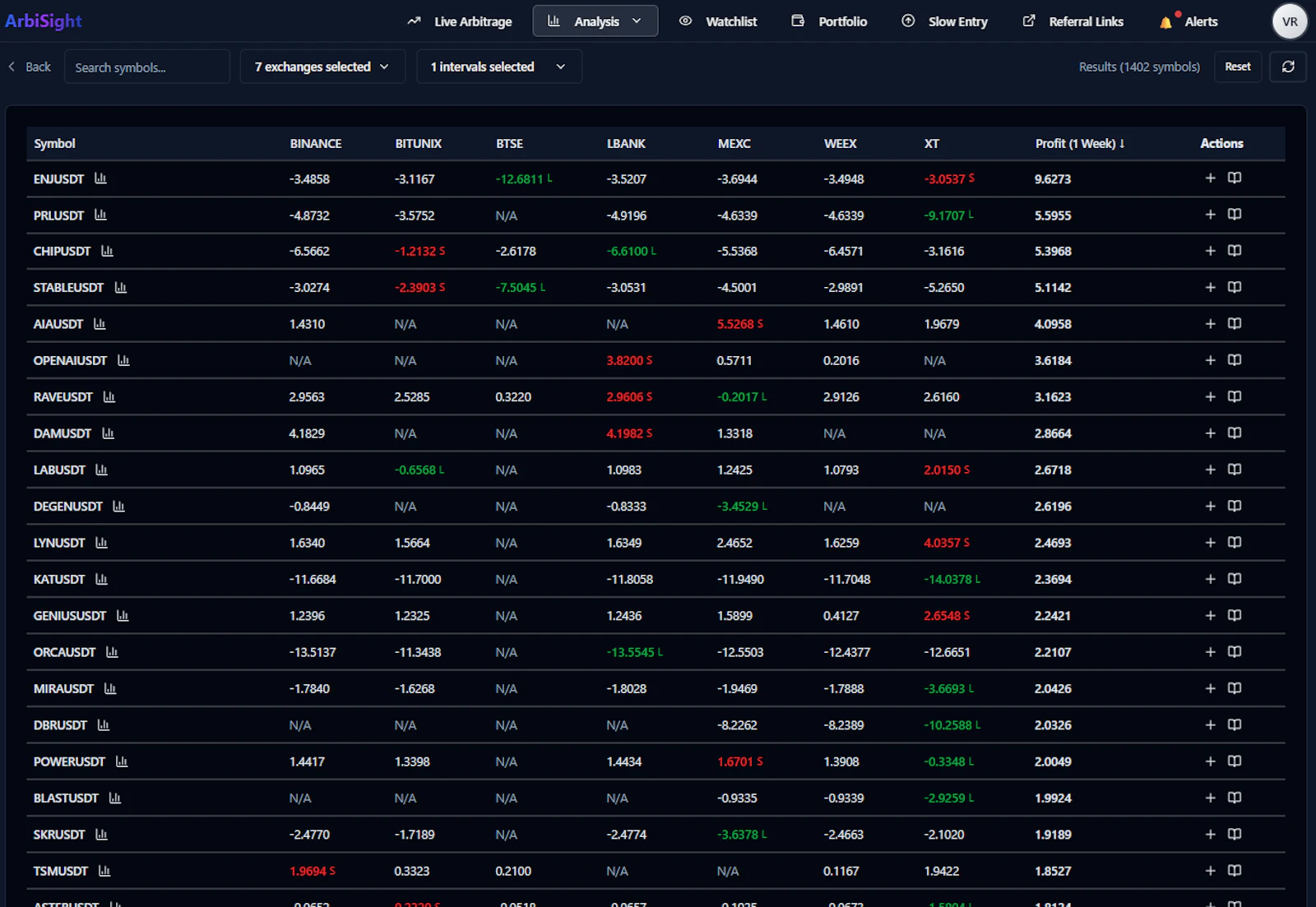Add RAVEUSDT with the plus icon
Screen dimensions: 1316x907
coord(1210,396)
